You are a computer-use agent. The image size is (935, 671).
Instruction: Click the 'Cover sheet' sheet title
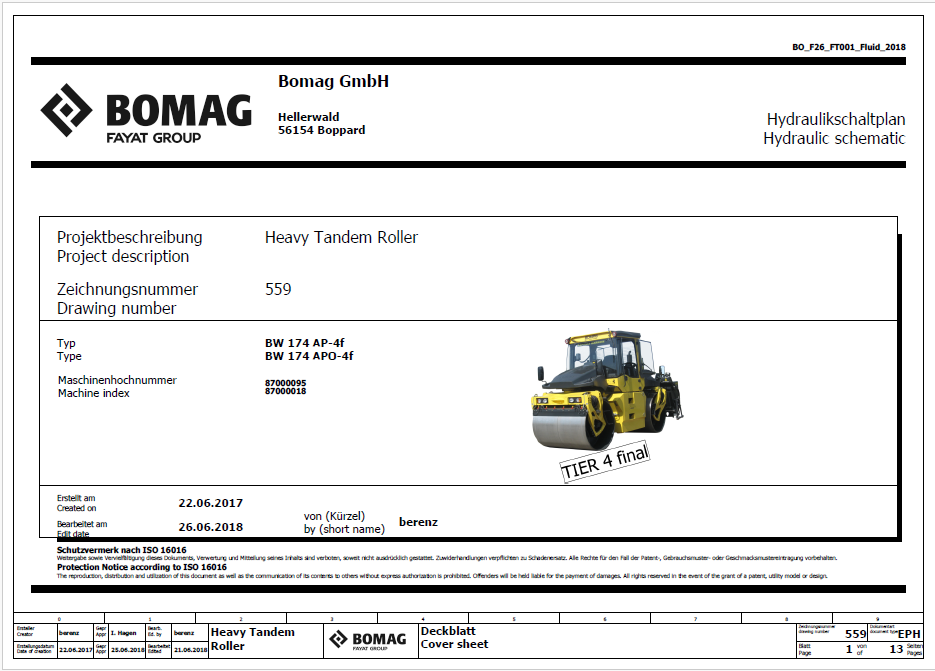click(454, 644)
